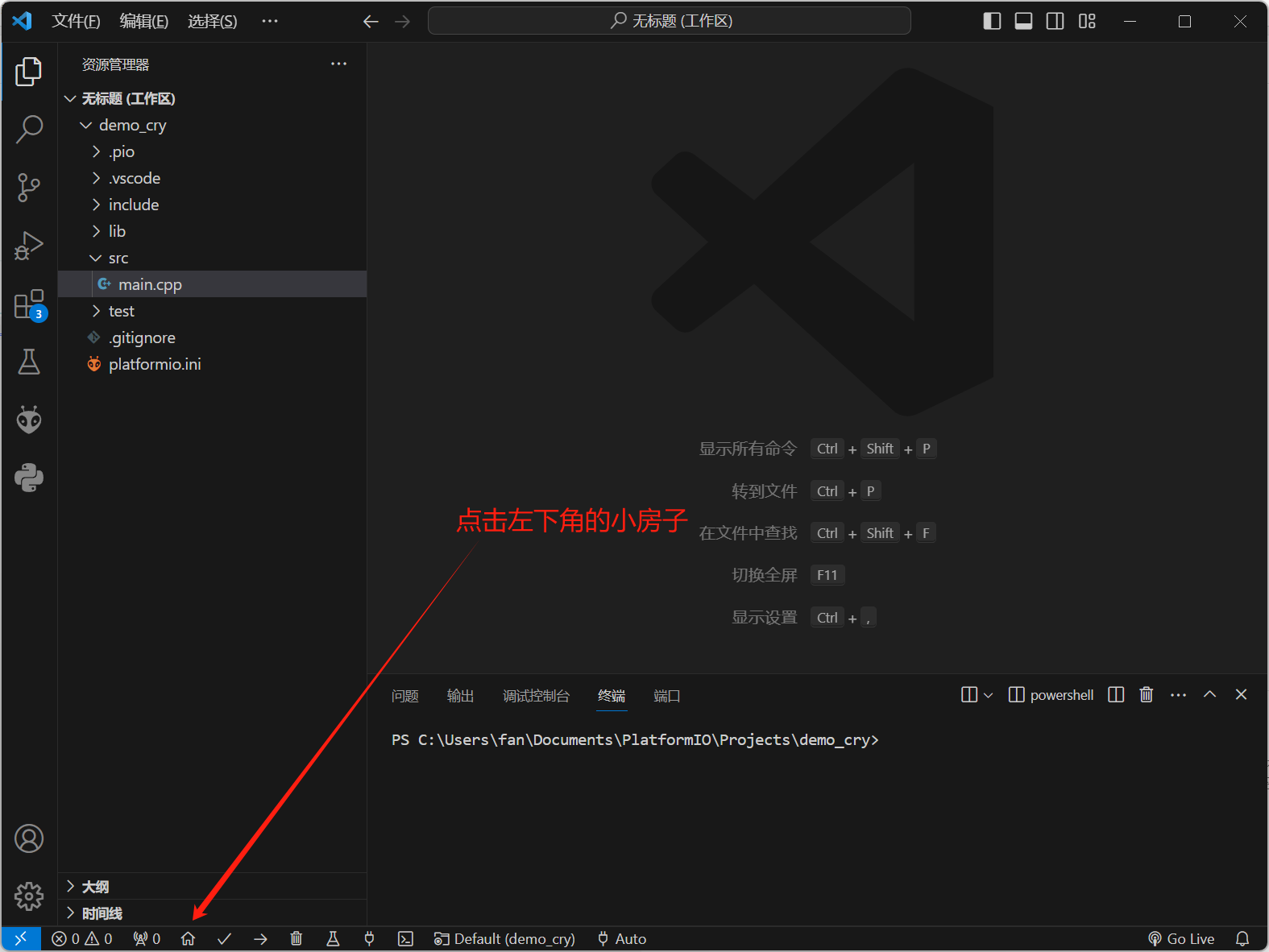This screenshot has height=952, width=1269.
Task: Expand the .pio folder
Action: [x=213, y=151]
